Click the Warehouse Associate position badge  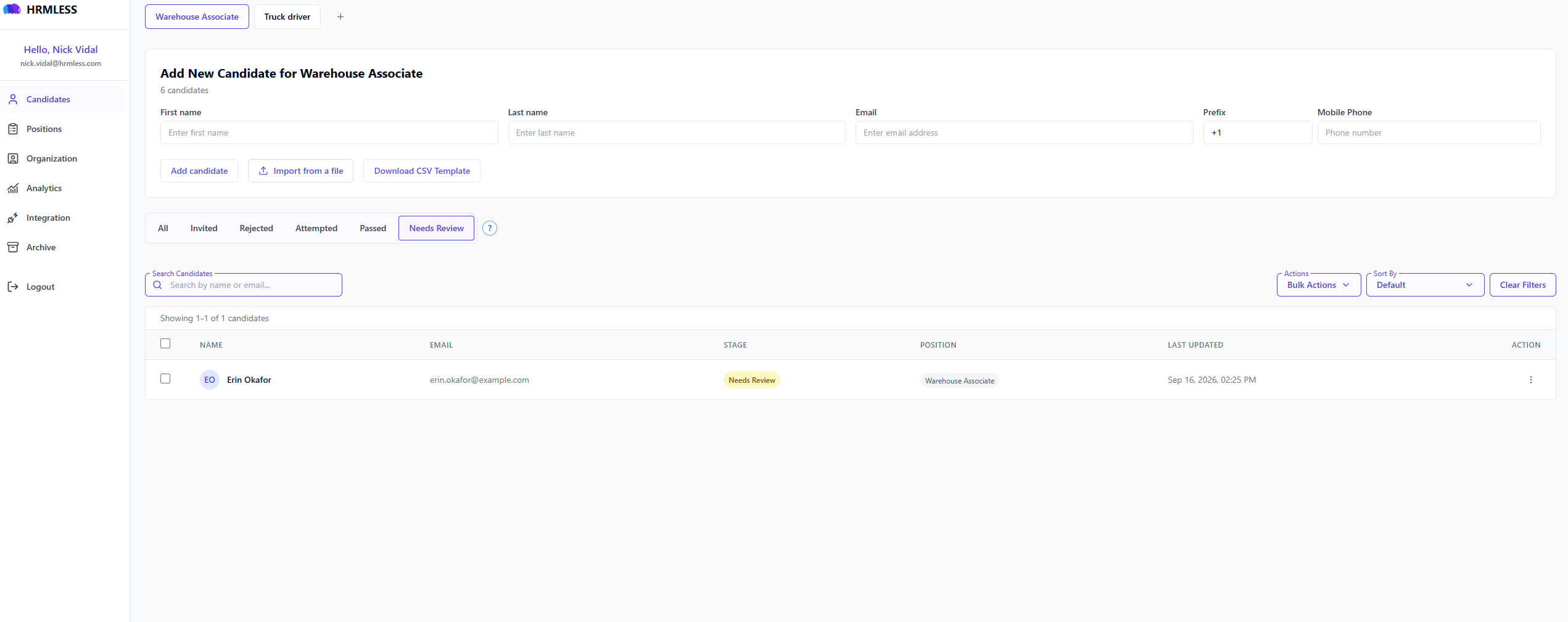coord(959,380)
